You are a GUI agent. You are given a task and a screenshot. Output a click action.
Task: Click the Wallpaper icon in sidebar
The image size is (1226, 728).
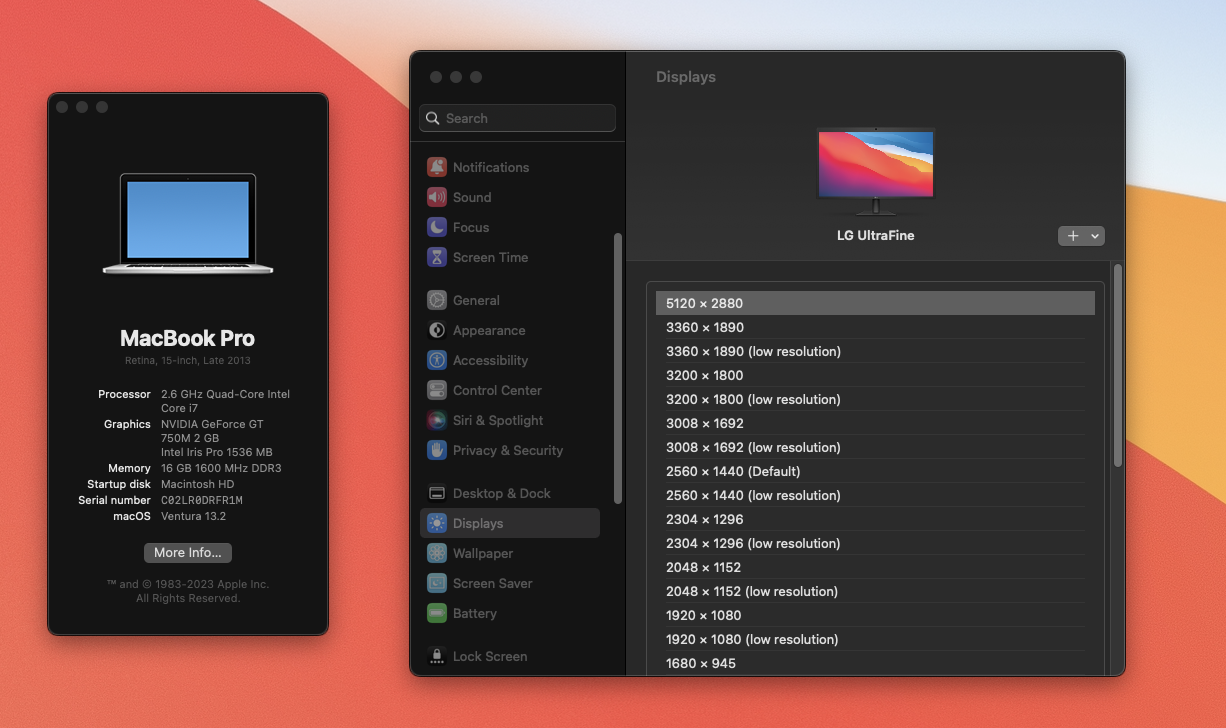coord(437,553)
